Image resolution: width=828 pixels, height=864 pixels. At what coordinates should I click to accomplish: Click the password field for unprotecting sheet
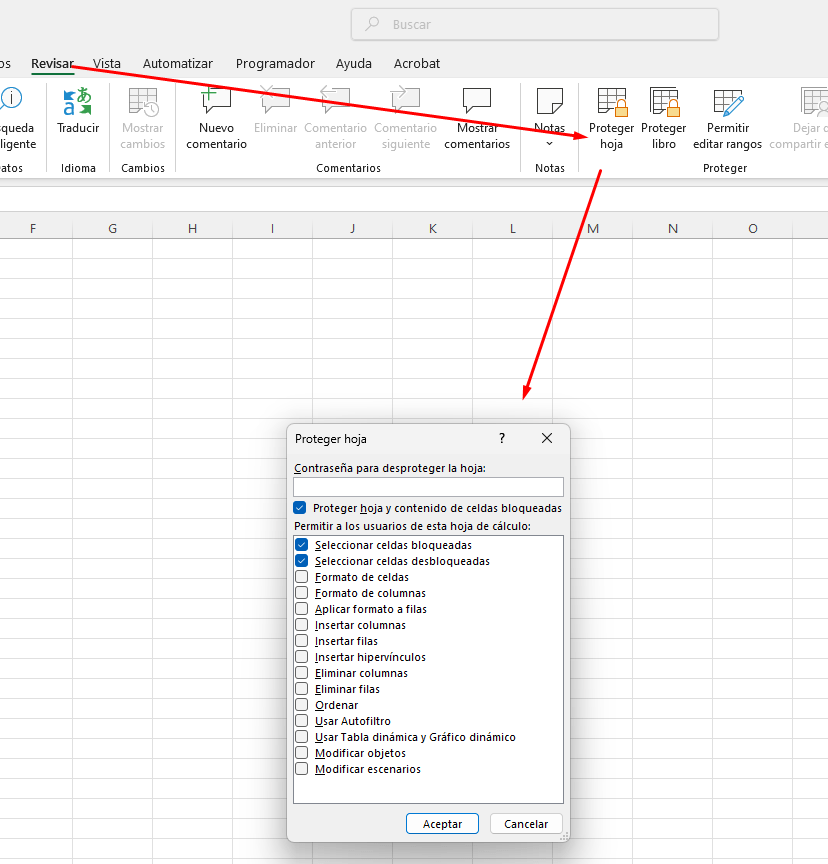(428, 487)
